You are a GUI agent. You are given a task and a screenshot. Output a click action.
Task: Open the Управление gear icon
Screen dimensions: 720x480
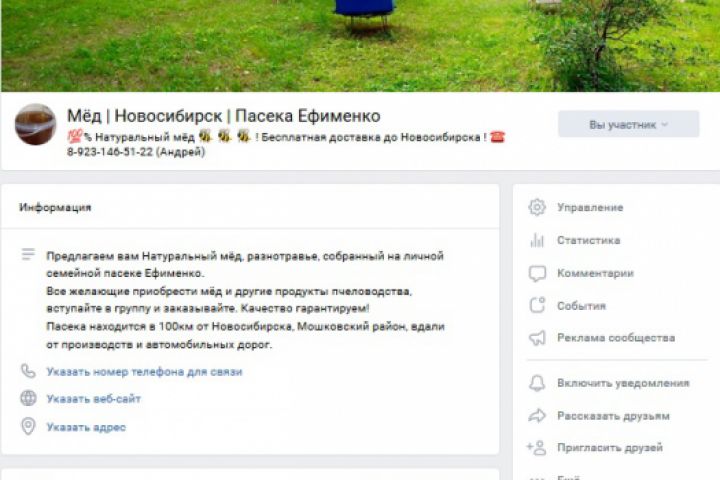[537, 207]
